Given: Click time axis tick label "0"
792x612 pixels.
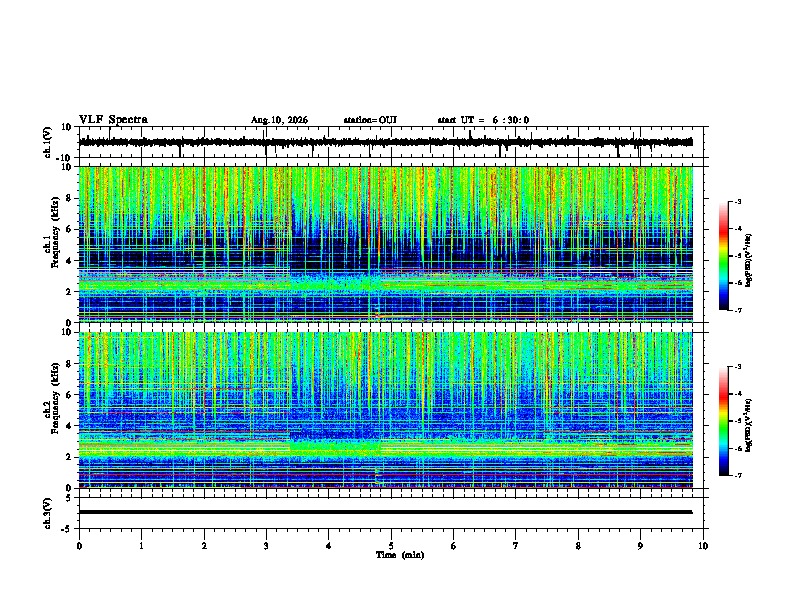Looking at the screenshot, I should (x=79, y=546).
